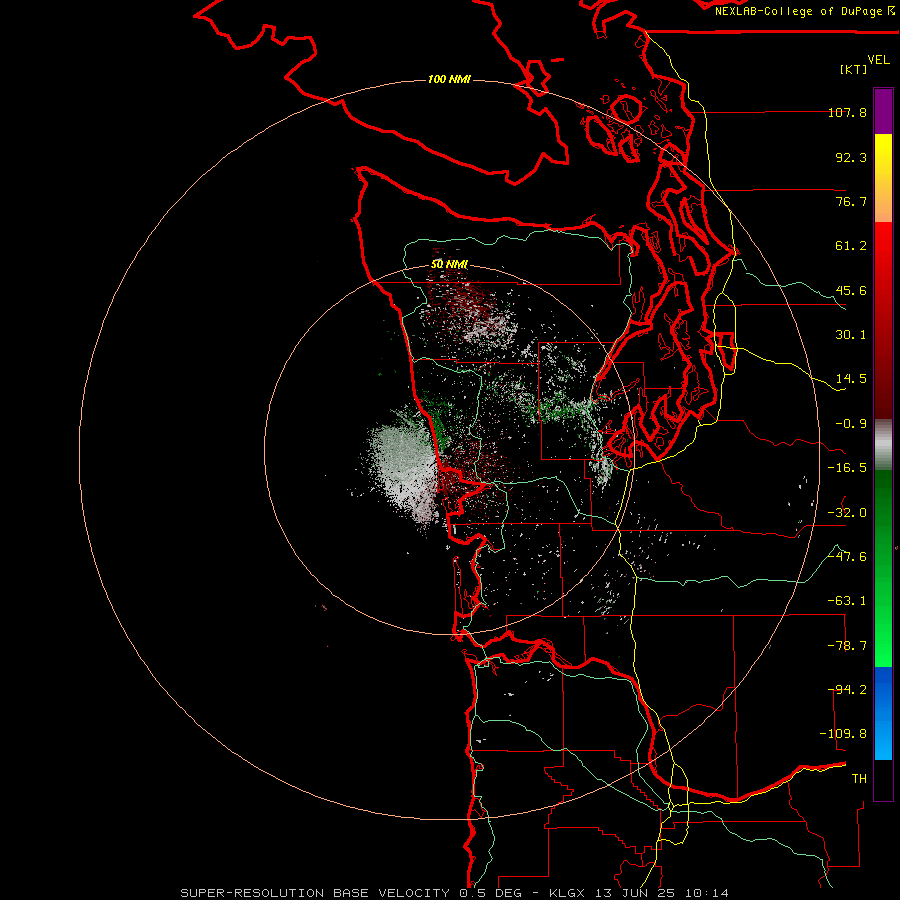Screen dimensions: 900x900
Task: Click the Super-Resolution Base Velocity caption
Action: pos(455,893)
